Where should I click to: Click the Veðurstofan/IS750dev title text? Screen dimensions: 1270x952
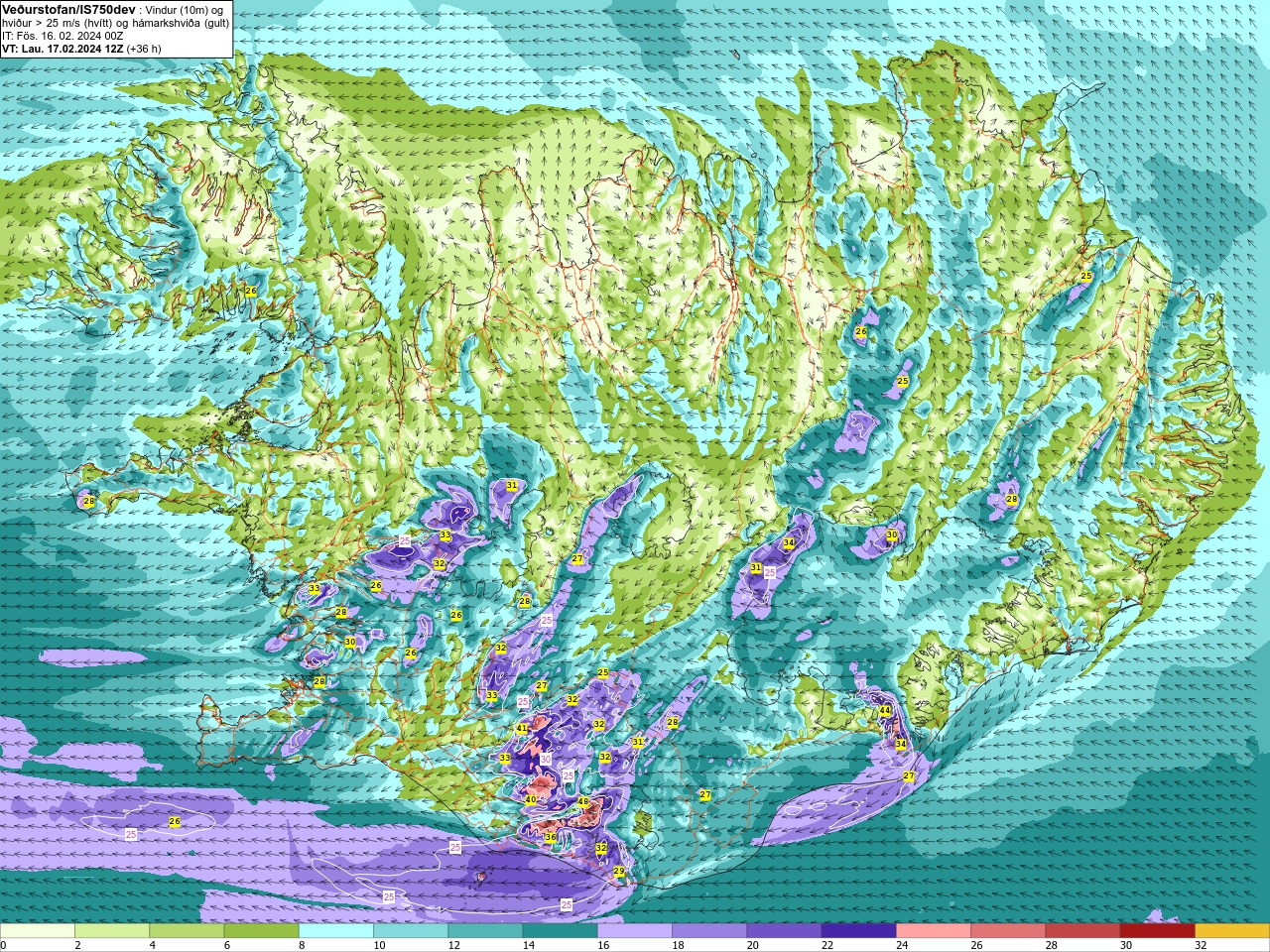tap(68, 9)
